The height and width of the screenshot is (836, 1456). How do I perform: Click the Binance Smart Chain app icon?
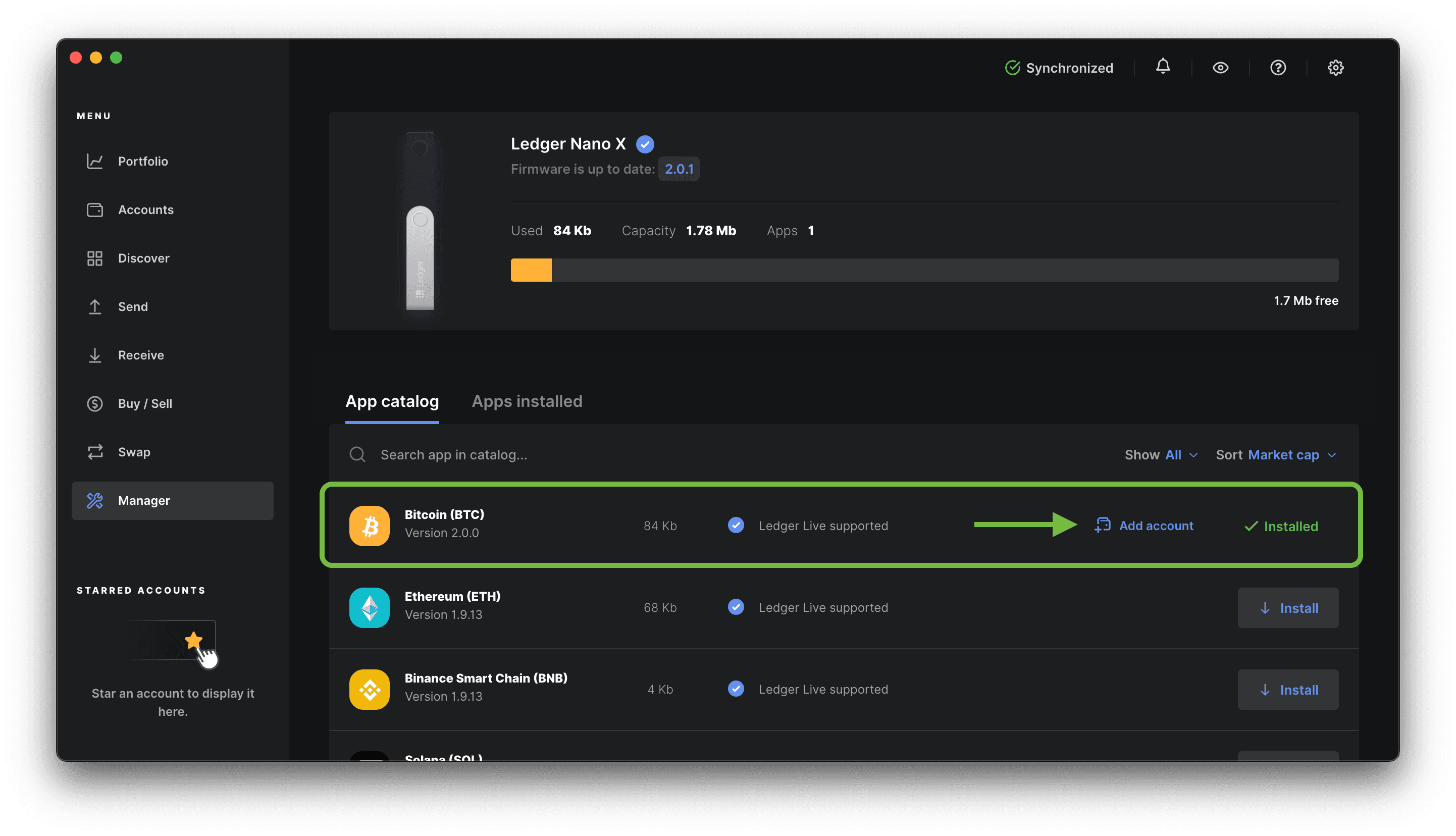pos(369,689)
